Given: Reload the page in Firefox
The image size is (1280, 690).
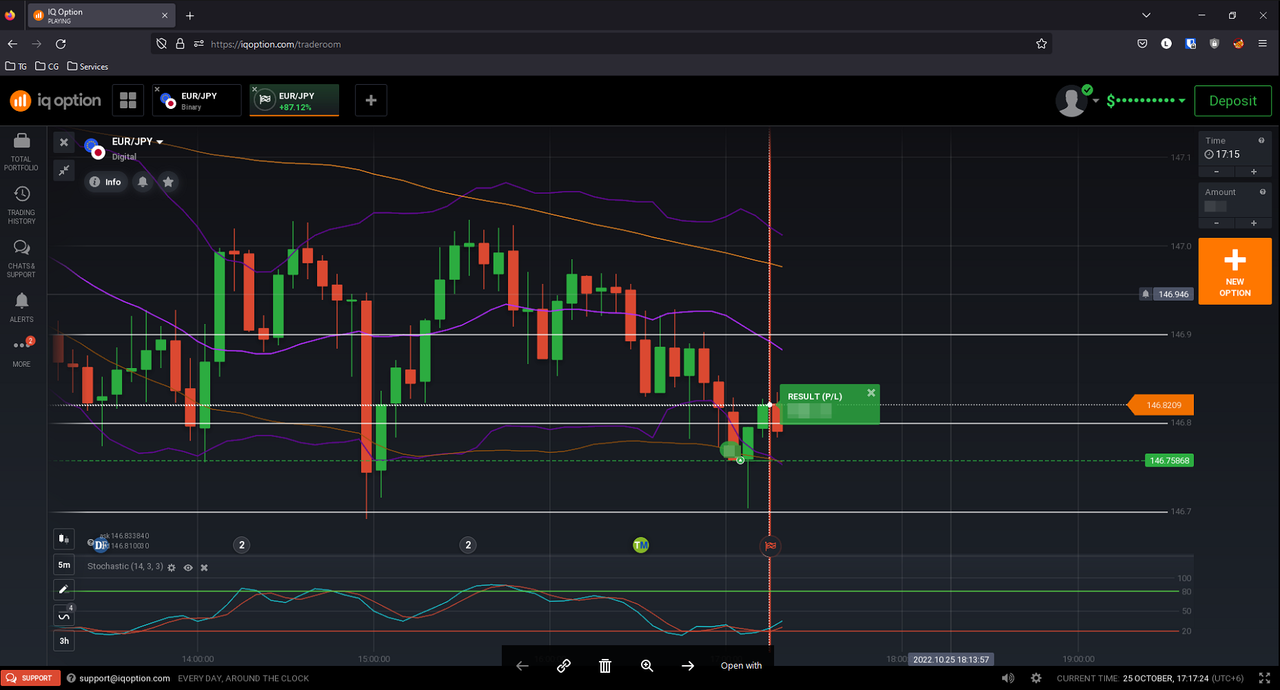Looking at the screenshot, I should tap(61, 44).
